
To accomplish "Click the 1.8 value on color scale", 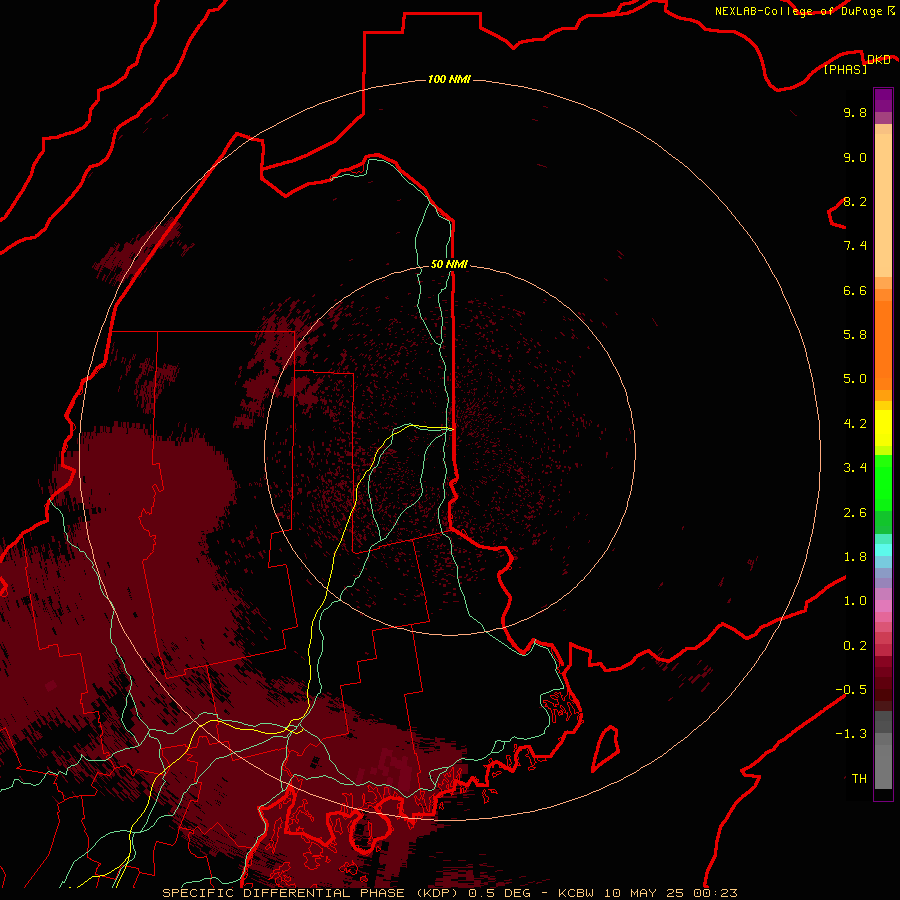I will [x=855, y=557].
